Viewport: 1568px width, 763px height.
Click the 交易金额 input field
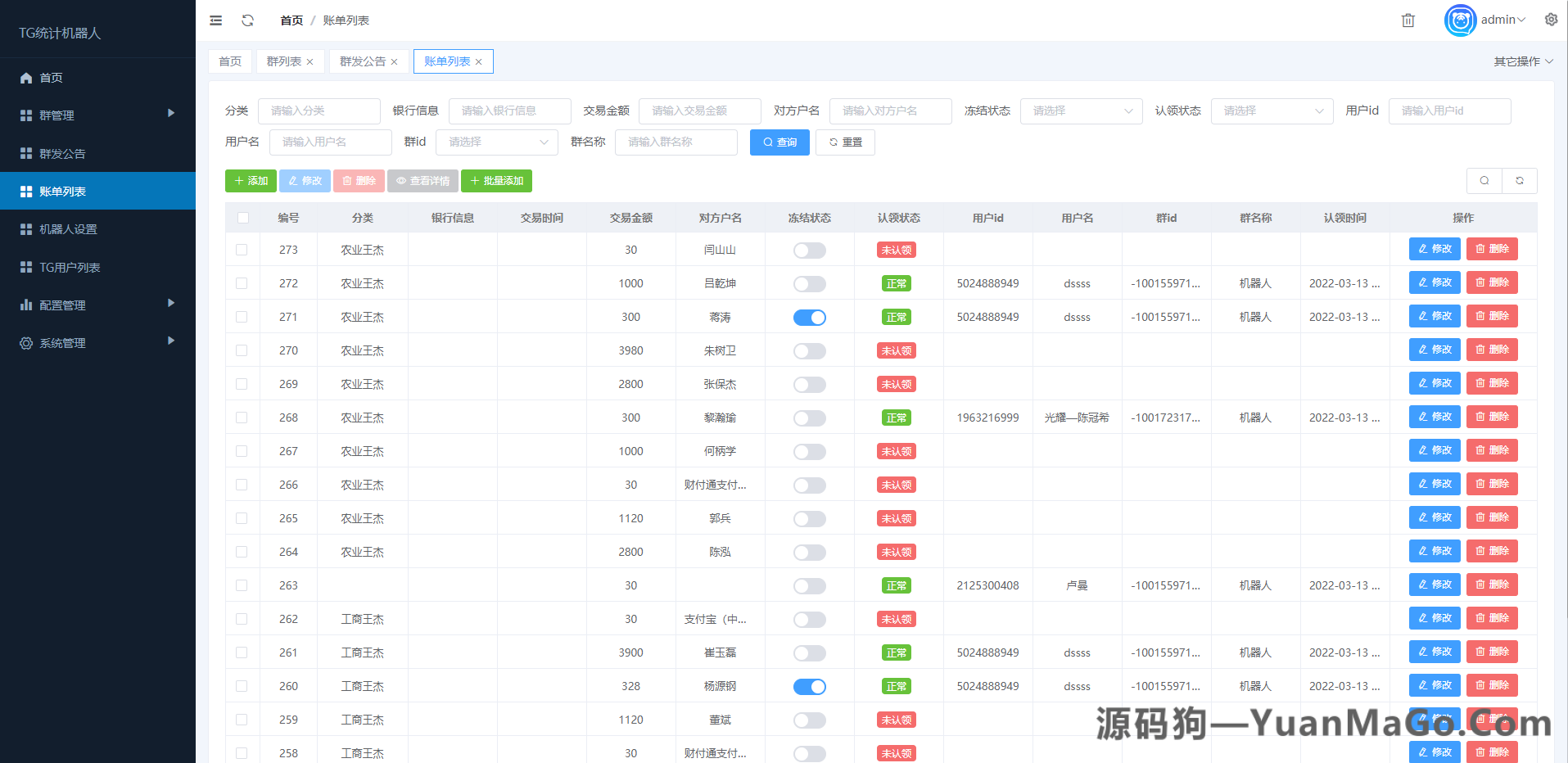(699, 111)
